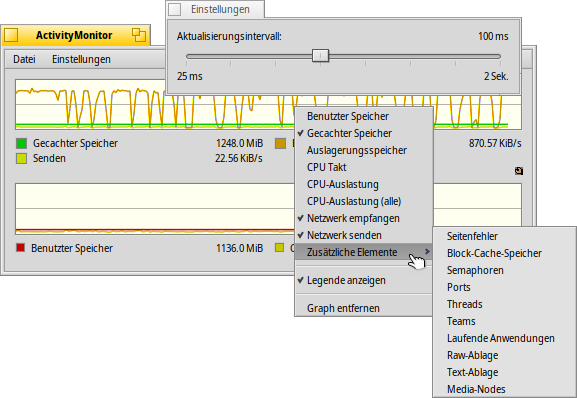The width and height of the screenshot is (577, 398).
Task: Click yellow swatch beside 1136.0 MiB
Action: point(280,248)
